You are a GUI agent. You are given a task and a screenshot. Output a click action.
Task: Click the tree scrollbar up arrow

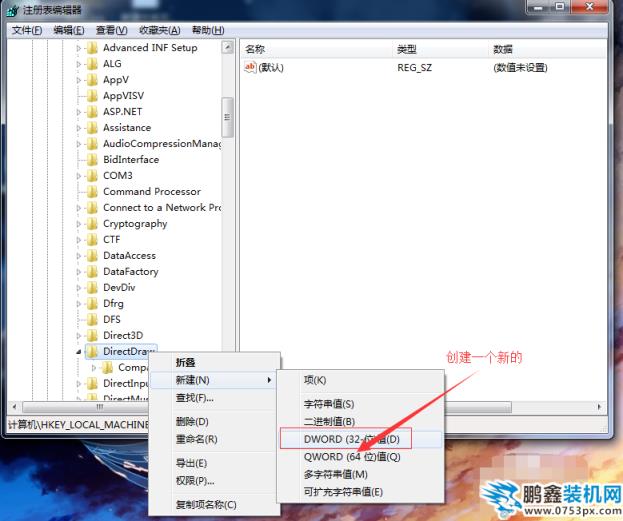click(x=227, y=47)
